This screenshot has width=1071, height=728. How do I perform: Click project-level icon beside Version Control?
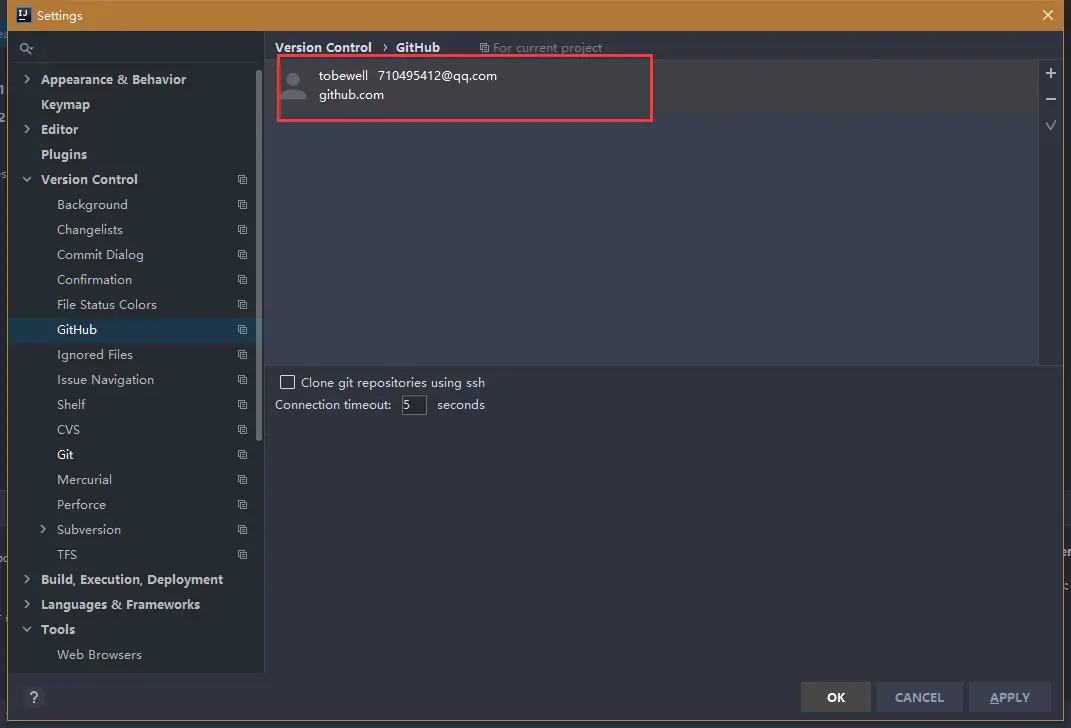tap(242, 180)
